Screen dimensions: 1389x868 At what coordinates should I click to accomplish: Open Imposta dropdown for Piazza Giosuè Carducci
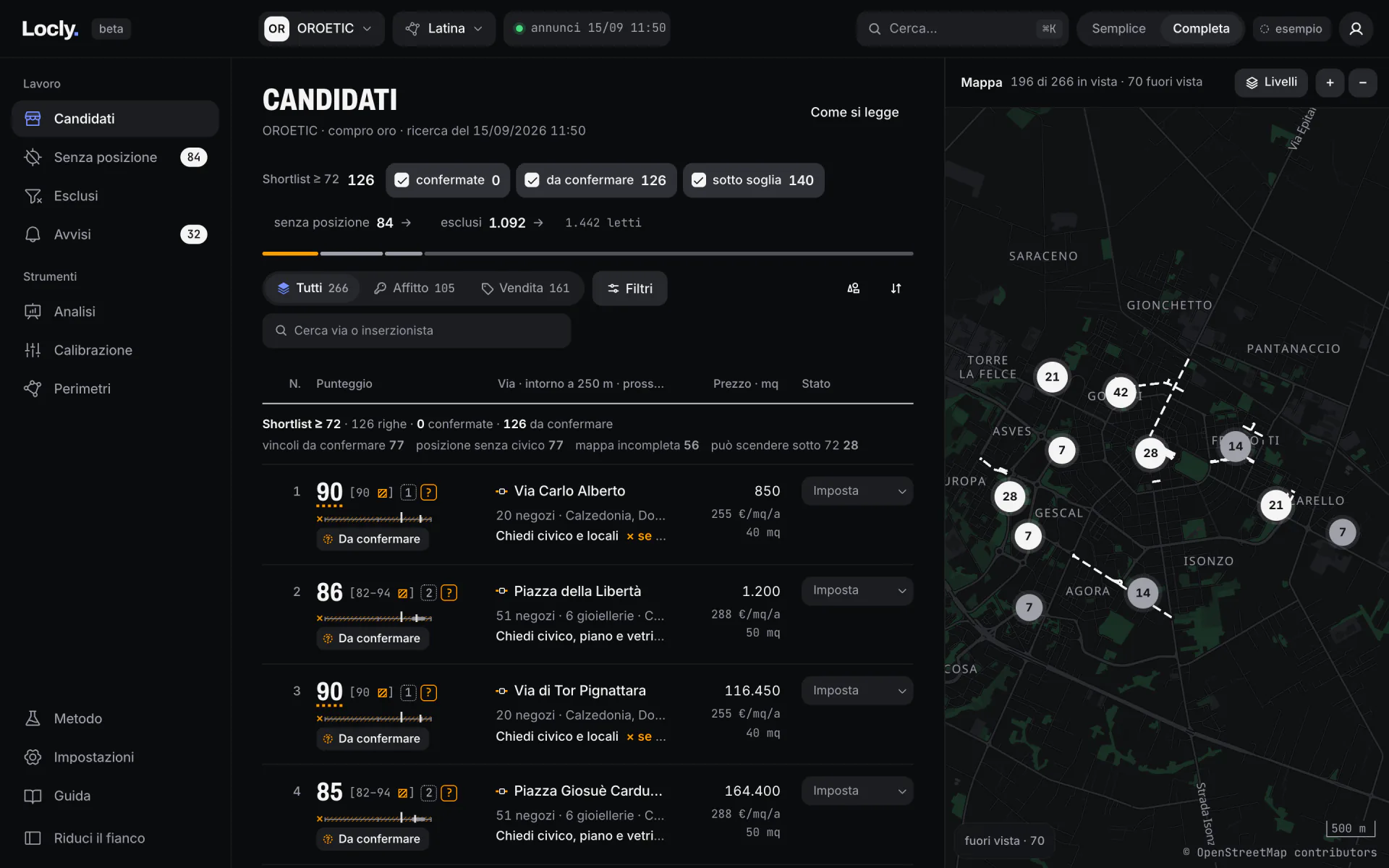click(857, 791)
